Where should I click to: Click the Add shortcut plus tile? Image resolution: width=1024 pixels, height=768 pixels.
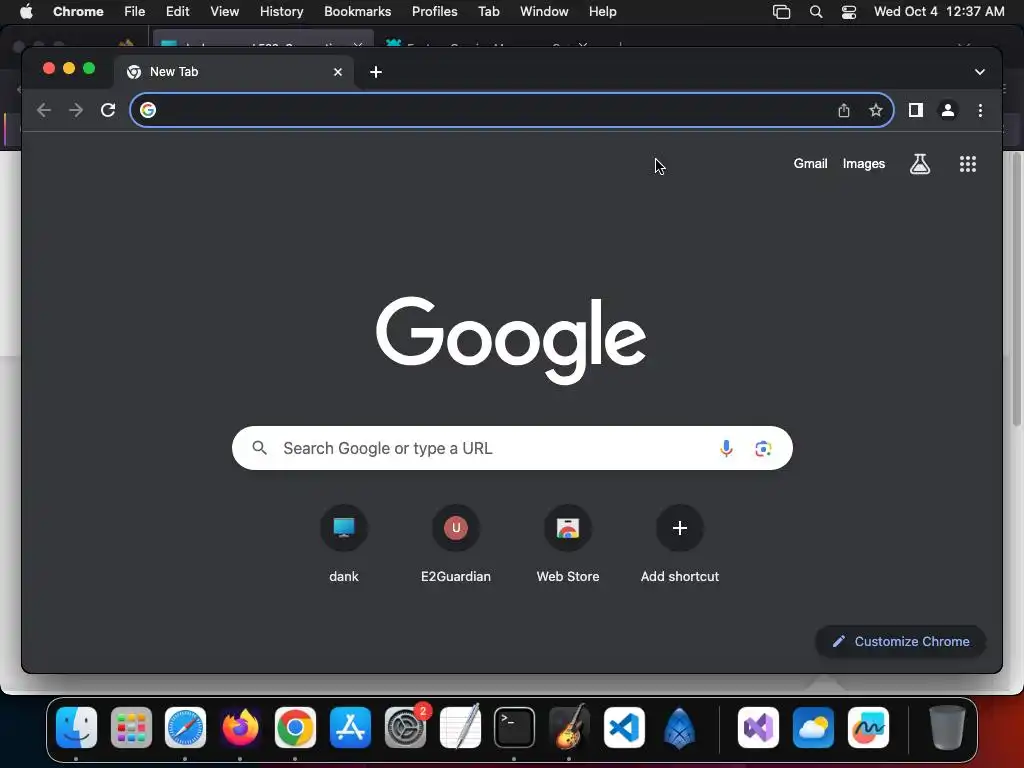point(680,544)
